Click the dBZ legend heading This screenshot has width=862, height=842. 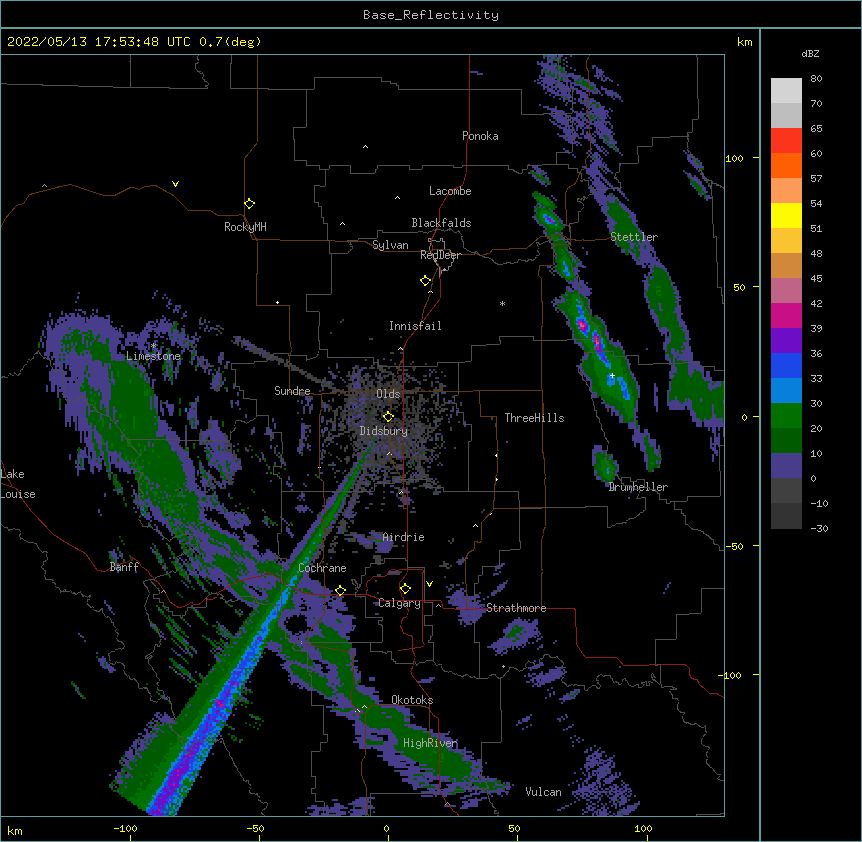810,54
